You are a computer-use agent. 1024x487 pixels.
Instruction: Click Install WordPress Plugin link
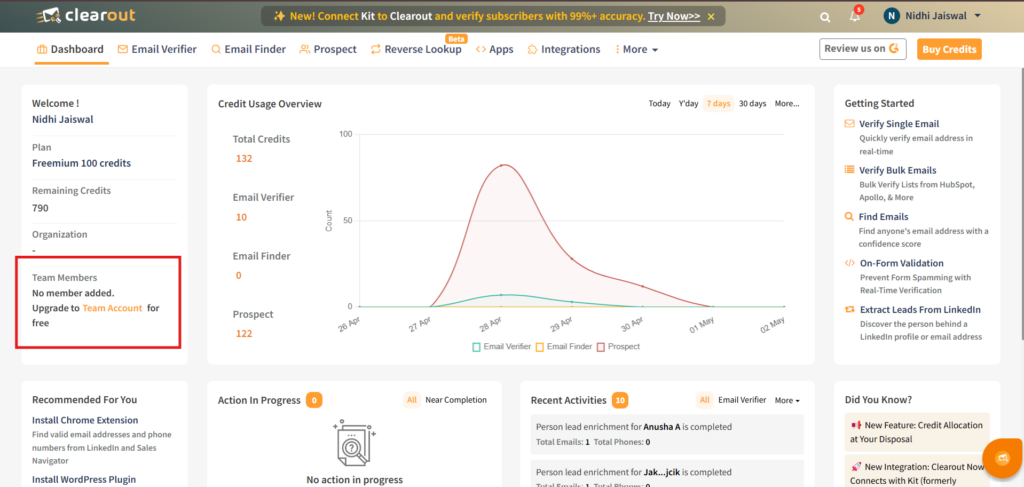coord(84,480)
